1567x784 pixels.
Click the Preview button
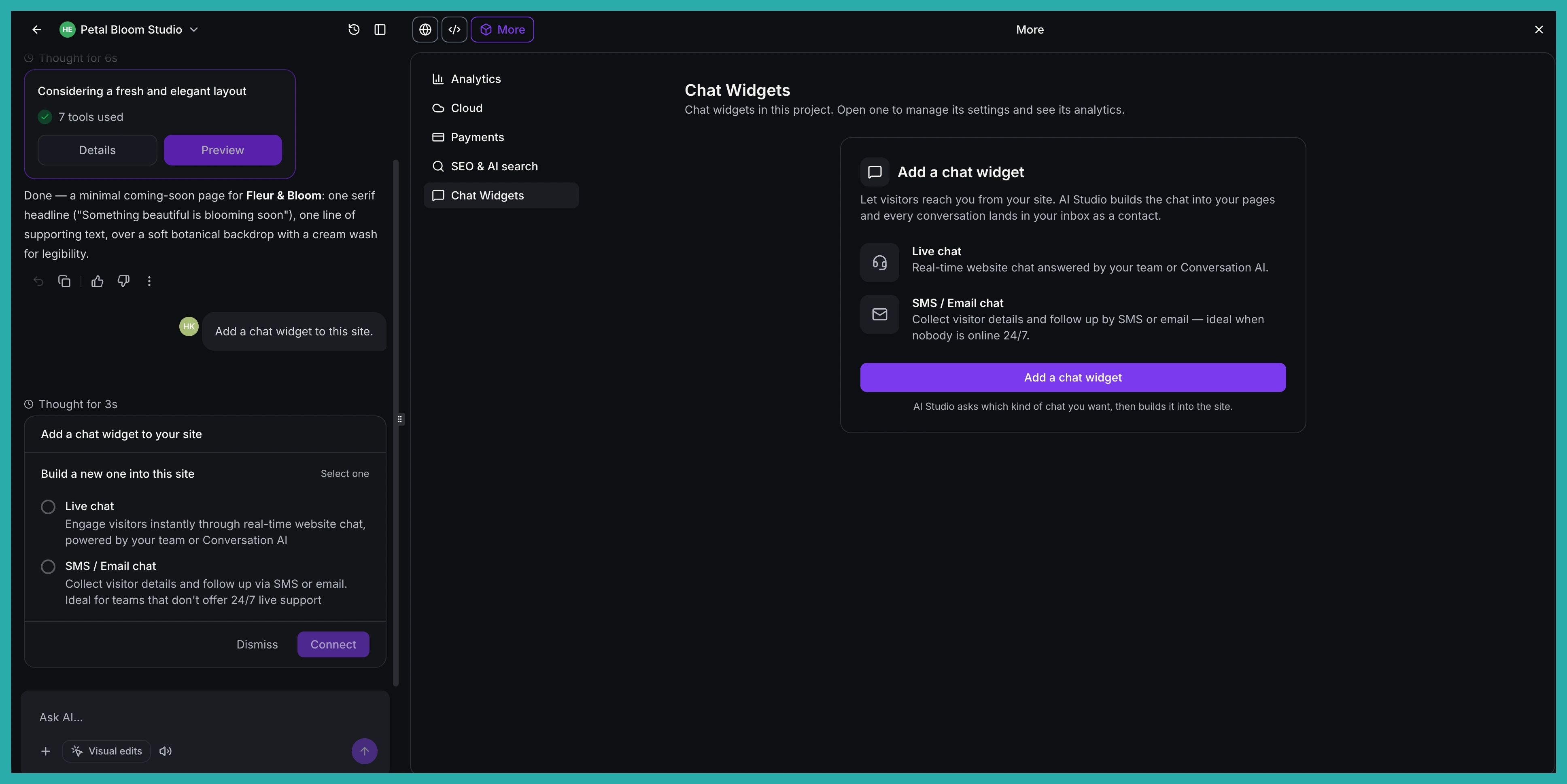[223, 150]
